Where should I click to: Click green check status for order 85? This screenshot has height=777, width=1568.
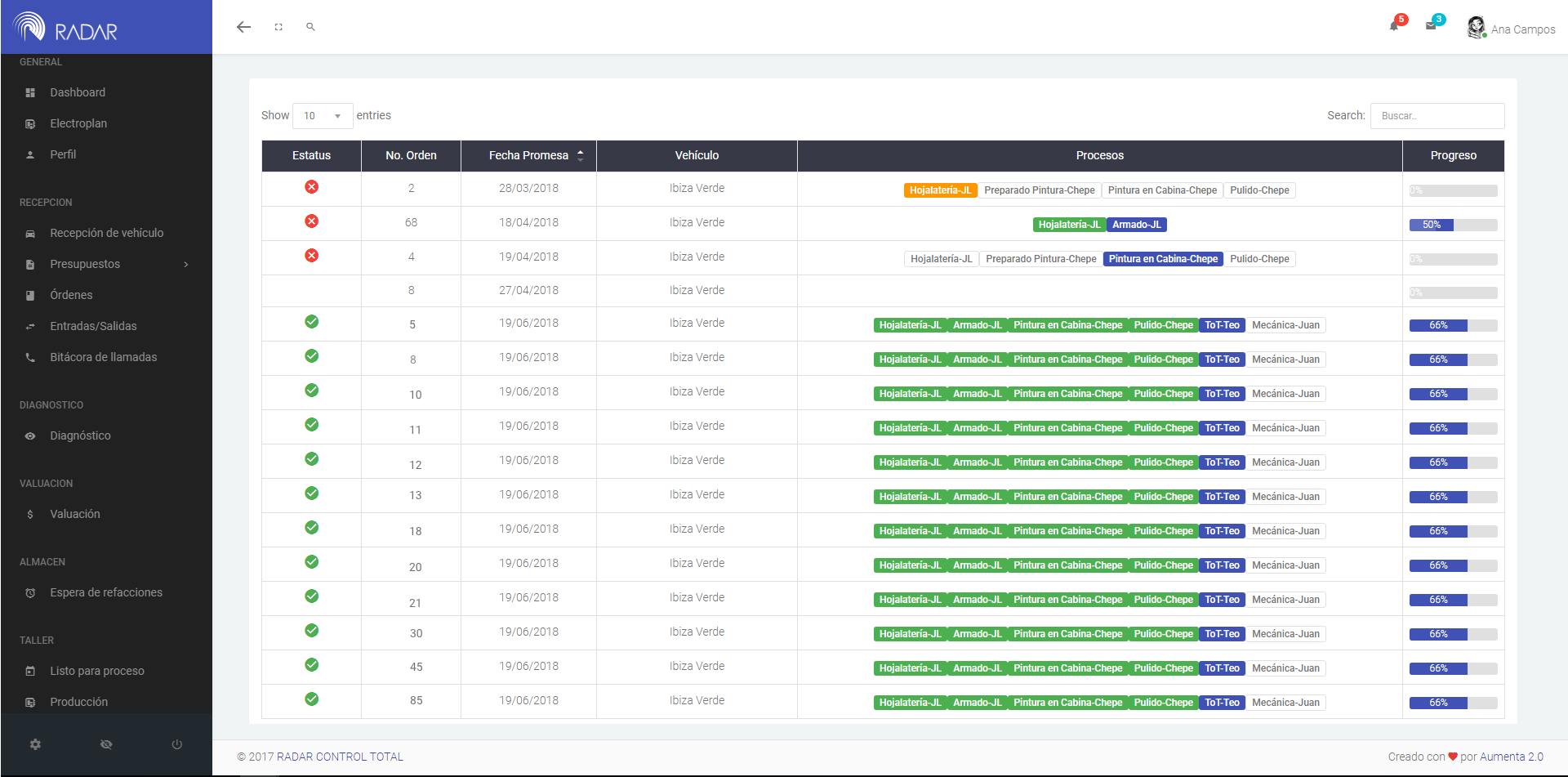coord(311,699)
